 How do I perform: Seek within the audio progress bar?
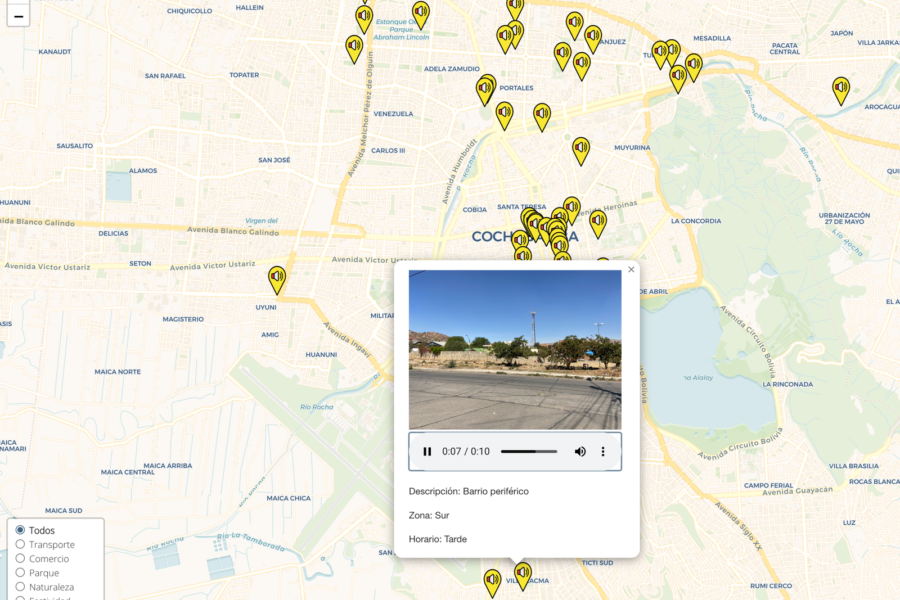pos(529,451)
